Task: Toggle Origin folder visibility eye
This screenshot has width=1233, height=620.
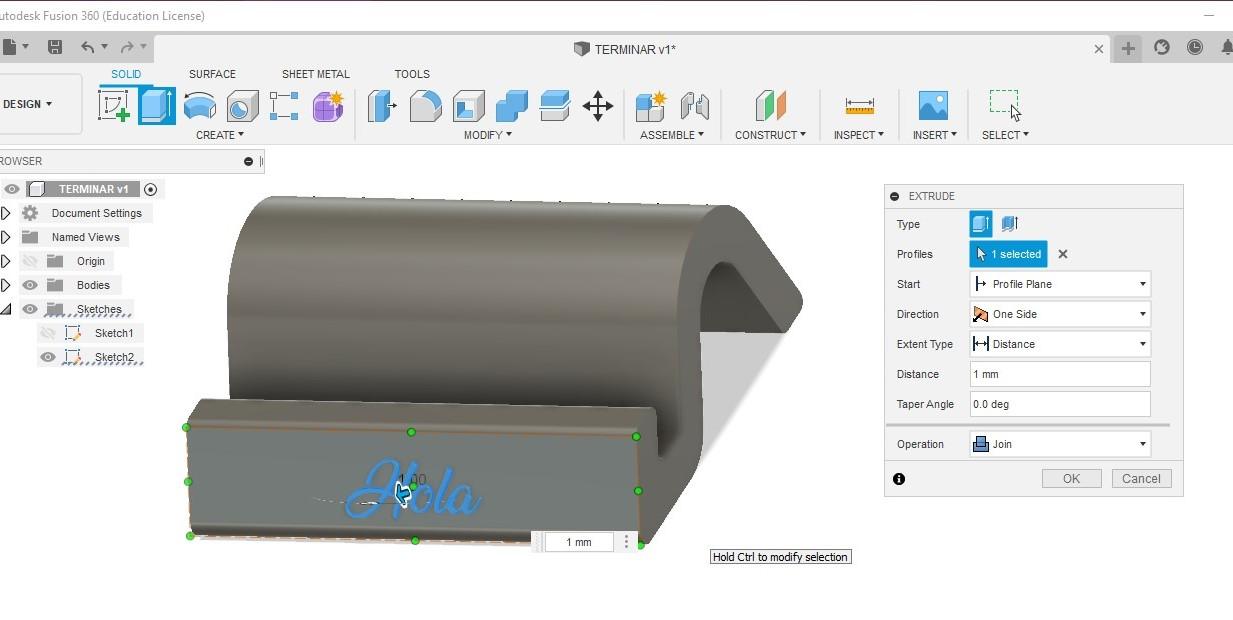Action: click(30, 261)
